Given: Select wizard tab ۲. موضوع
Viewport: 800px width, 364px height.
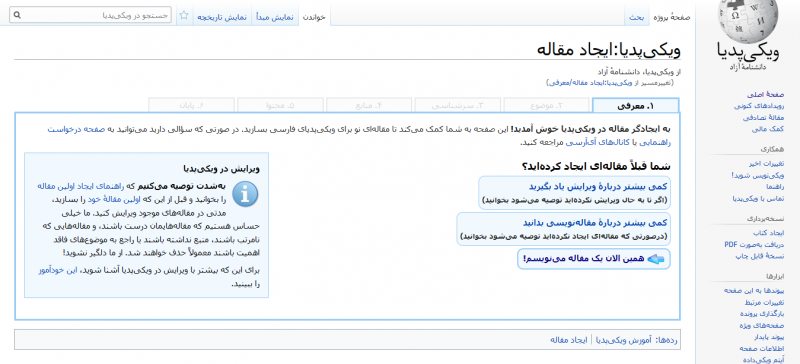Looking at the screenshot, I should coord(547,106).
